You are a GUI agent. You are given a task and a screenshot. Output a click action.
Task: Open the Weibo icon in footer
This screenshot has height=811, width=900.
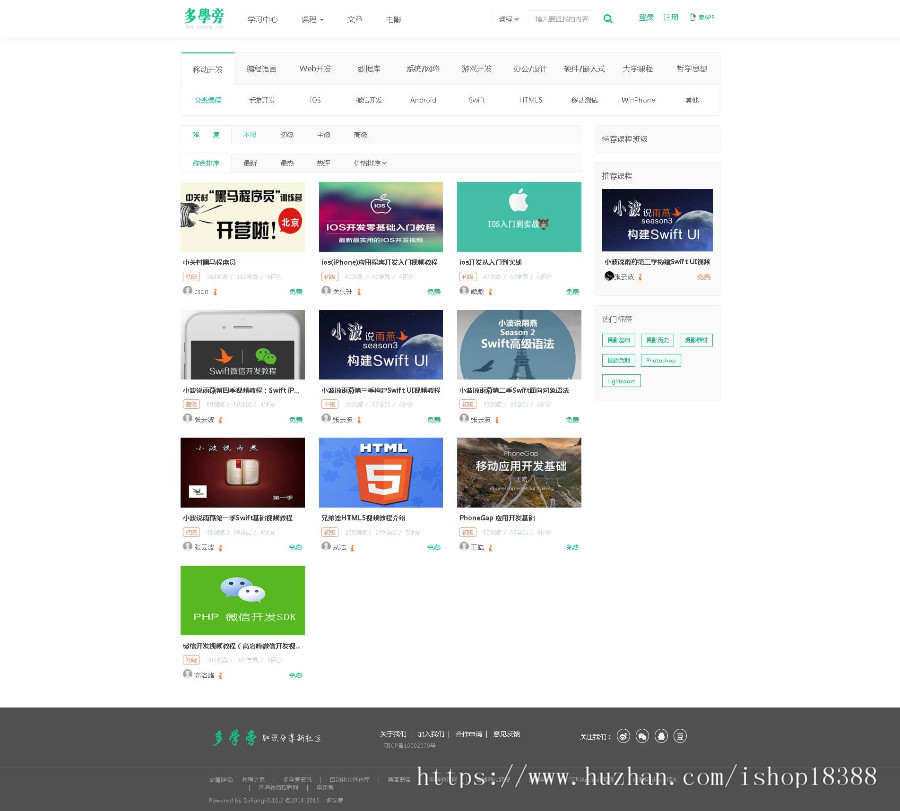[x=623, y=736]
